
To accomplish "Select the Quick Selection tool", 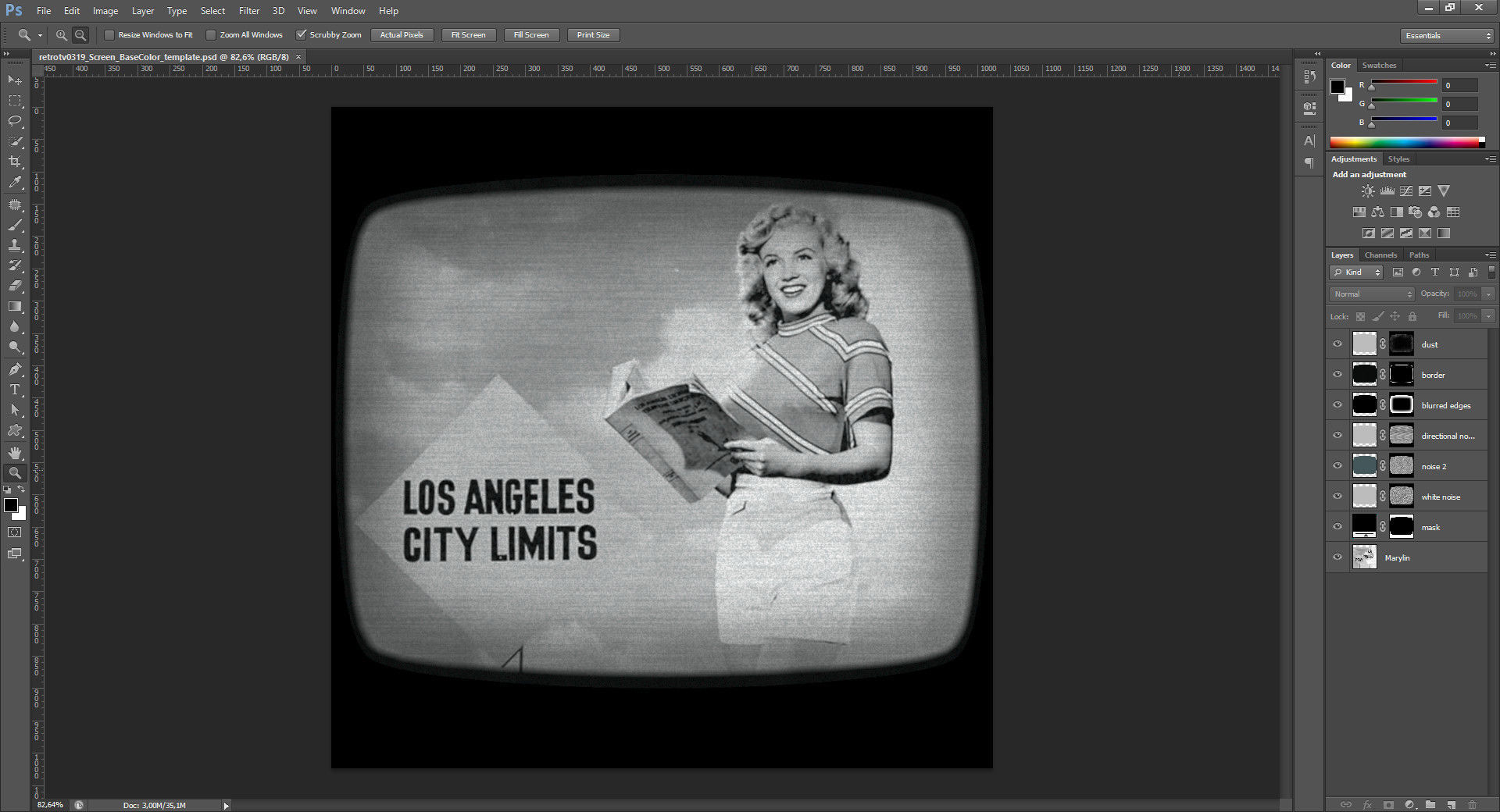I will (15, 141).
